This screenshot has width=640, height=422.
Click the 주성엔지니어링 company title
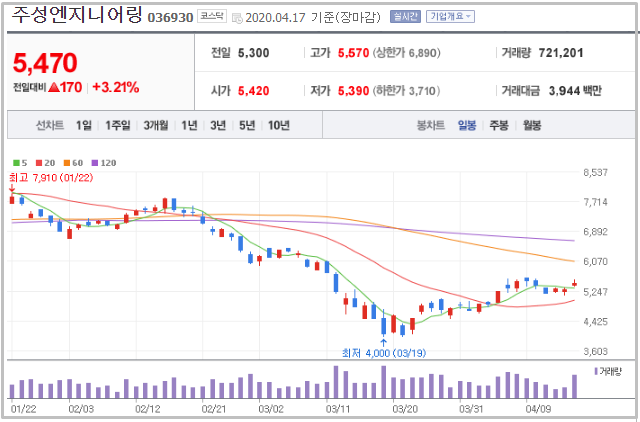pyautogui.click(x=77, y=14)
